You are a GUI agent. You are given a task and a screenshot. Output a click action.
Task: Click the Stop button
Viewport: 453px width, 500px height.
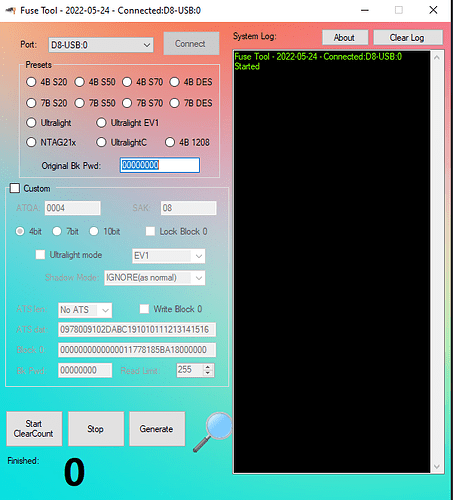[96, 429]
